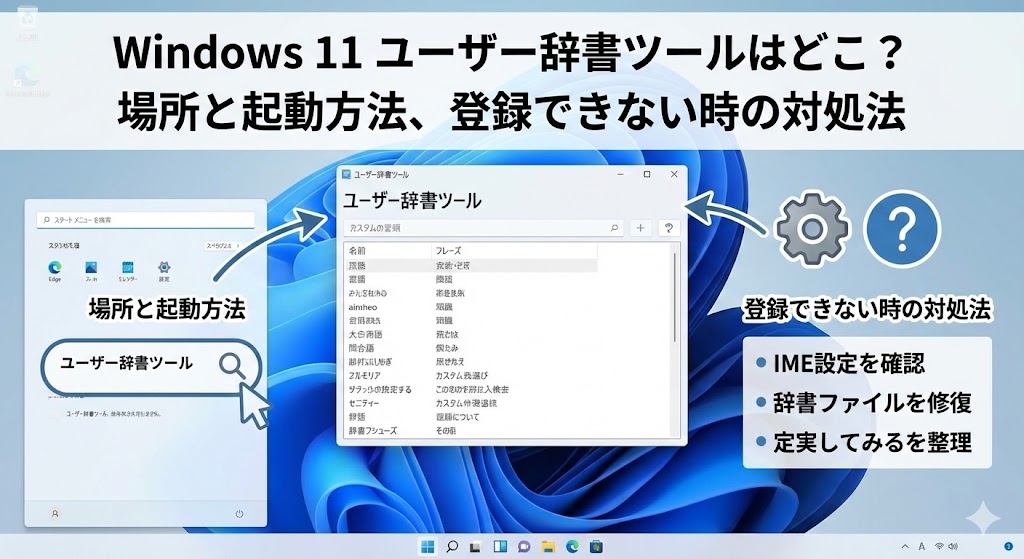Open Microsoft Store from the taskbar

coord(596,546)
